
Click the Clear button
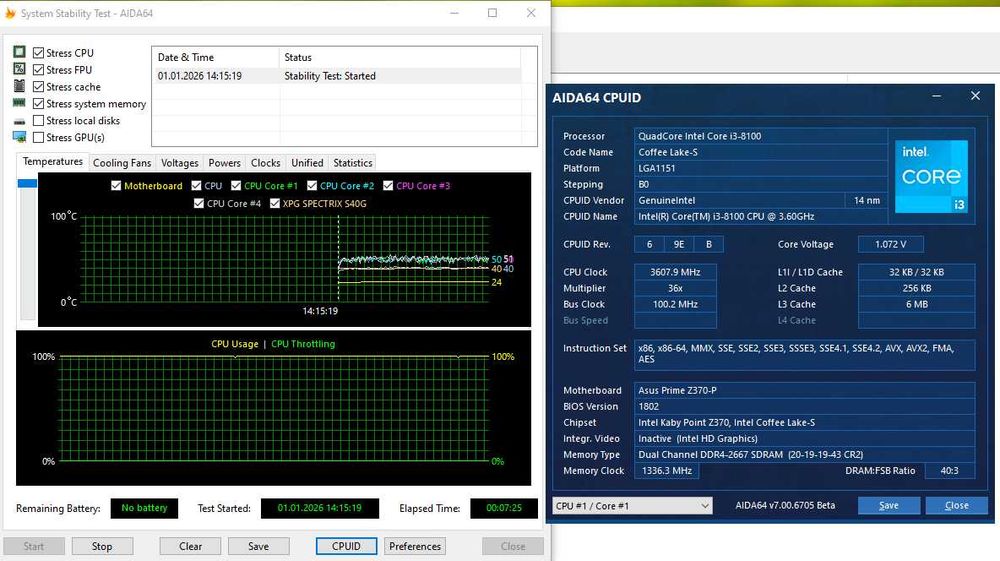190,546
